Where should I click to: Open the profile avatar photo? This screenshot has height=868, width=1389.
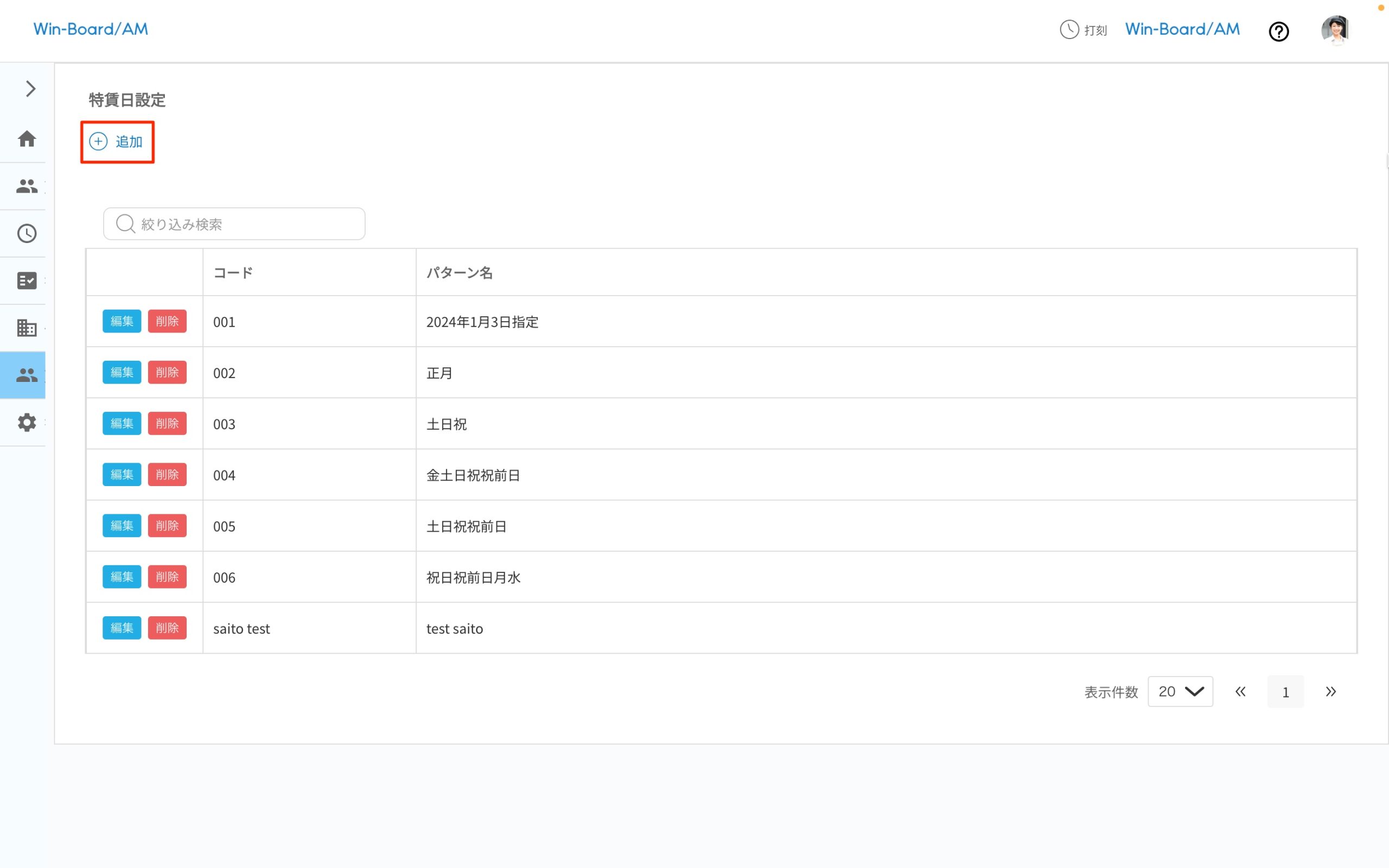pos(1335,29)
